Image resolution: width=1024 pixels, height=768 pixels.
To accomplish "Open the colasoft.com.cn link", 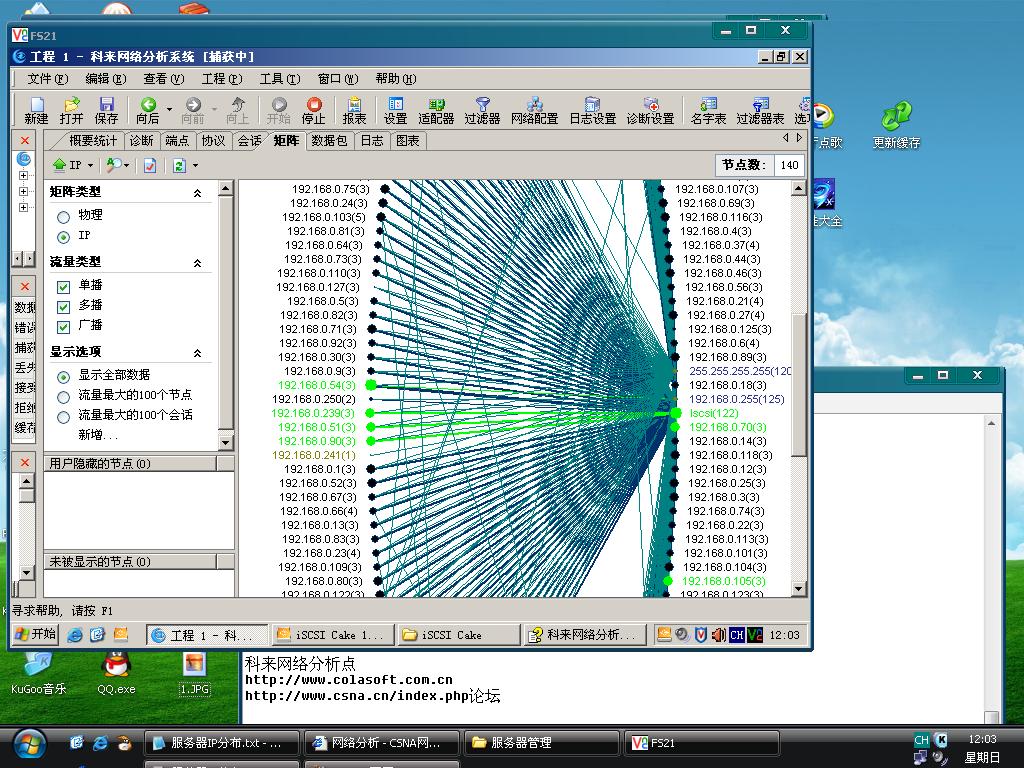I will 348,680.
